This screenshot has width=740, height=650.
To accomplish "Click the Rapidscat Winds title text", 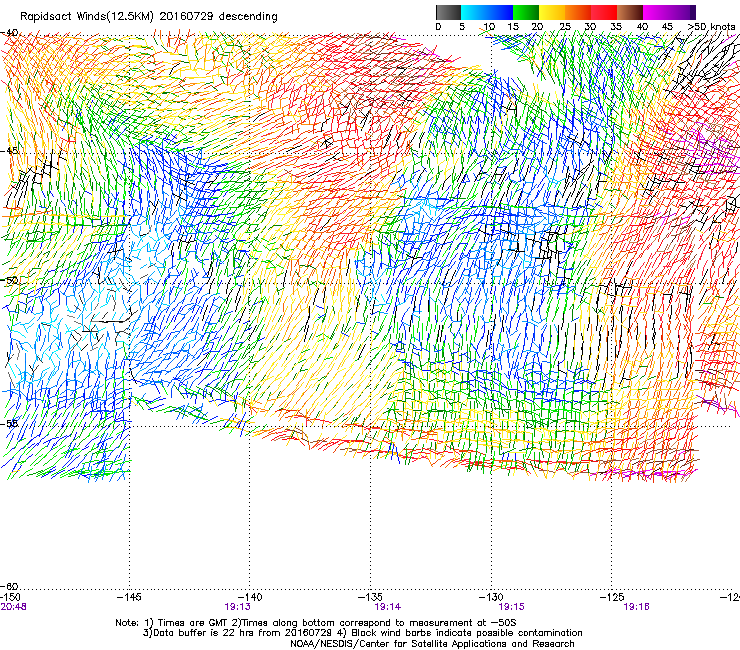I will tap(149, 16).
